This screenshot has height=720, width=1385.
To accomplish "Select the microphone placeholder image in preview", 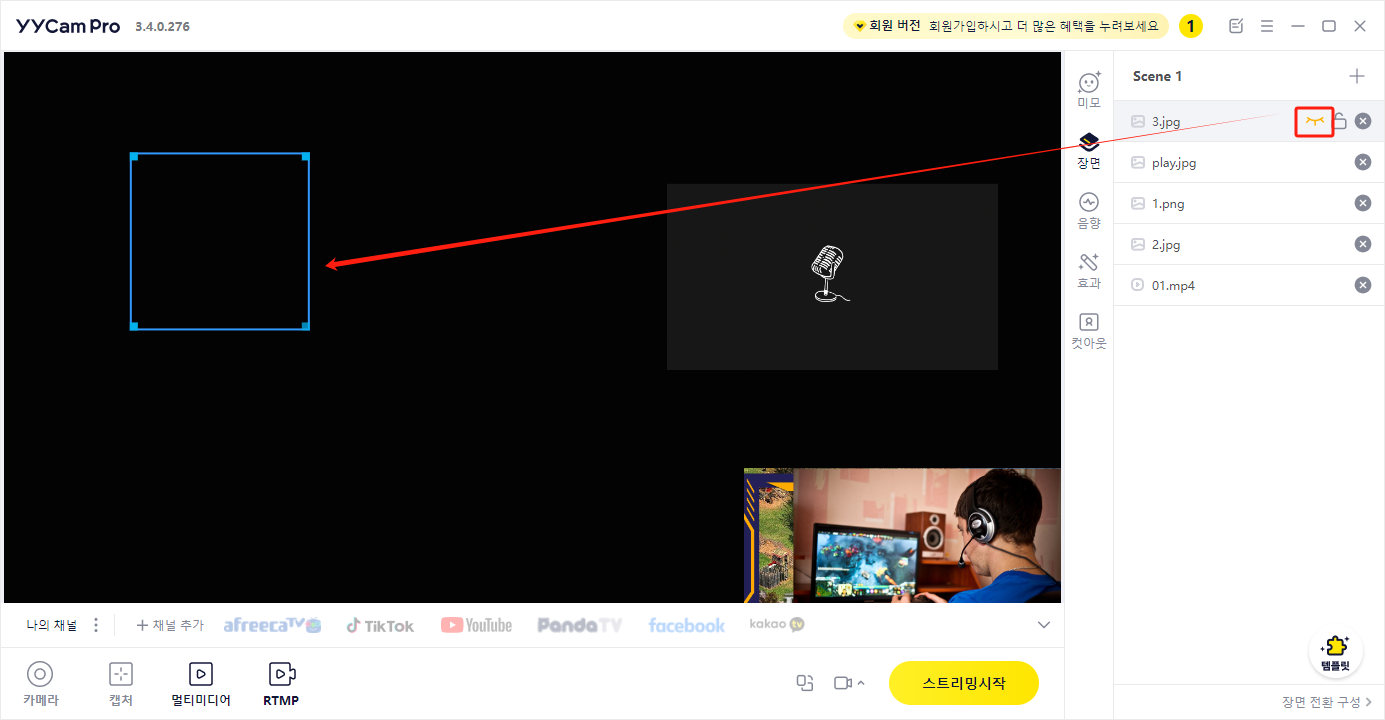I will [832, 276].
